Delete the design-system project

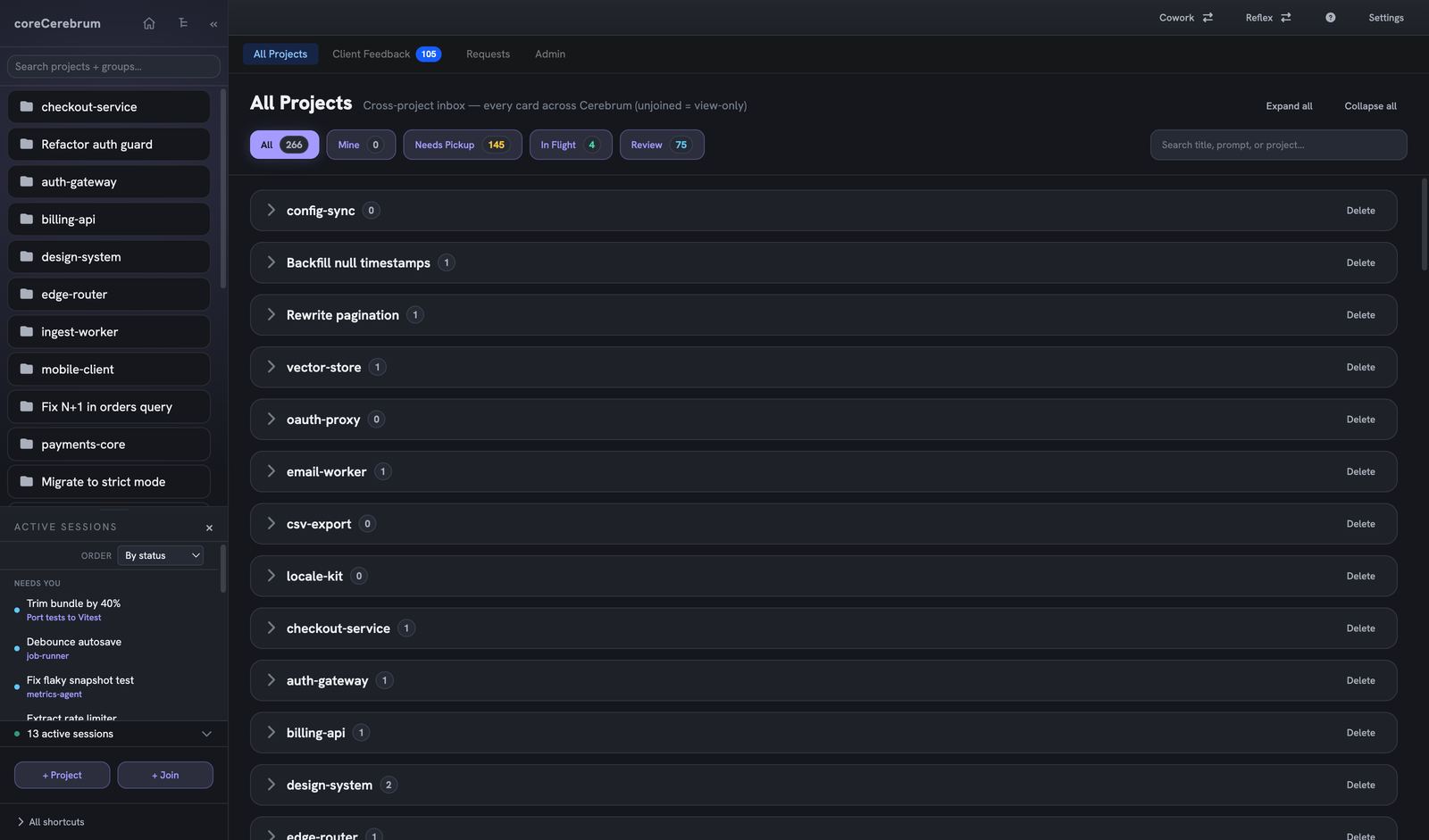pyautogui.click(x=1360, y=785)
